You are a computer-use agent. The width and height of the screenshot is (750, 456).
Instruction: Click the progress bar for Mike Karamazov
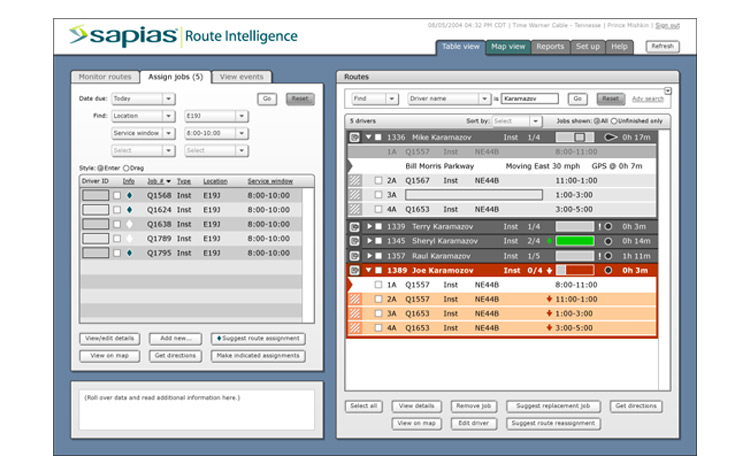(x=575, y=137)
